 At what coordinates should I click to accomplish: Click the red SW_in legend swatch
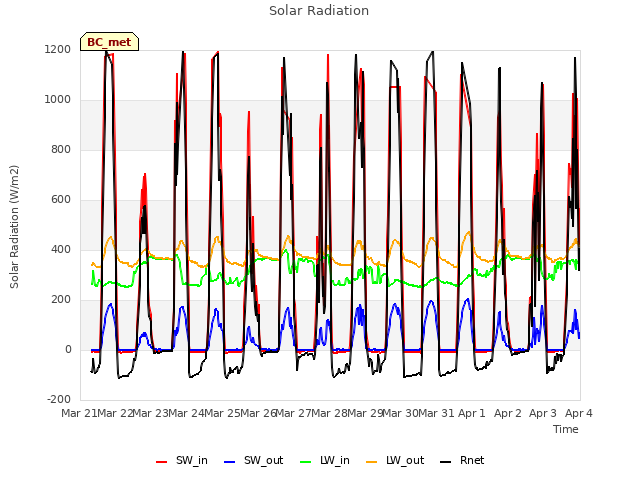tap(162, 462)
